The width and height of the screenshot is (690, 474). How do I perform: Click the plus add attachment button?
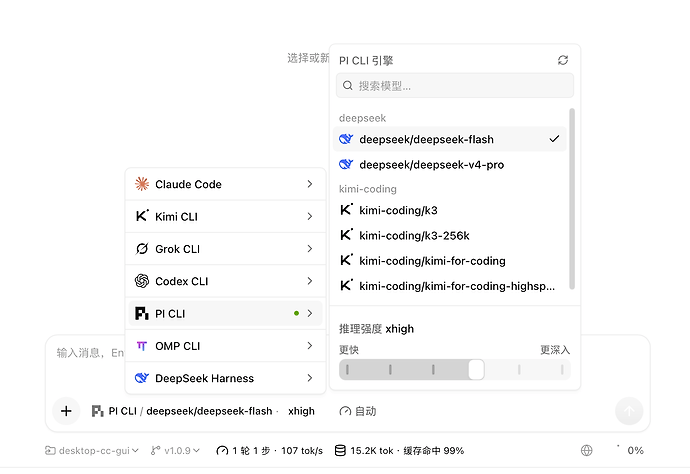pos(66,411)
